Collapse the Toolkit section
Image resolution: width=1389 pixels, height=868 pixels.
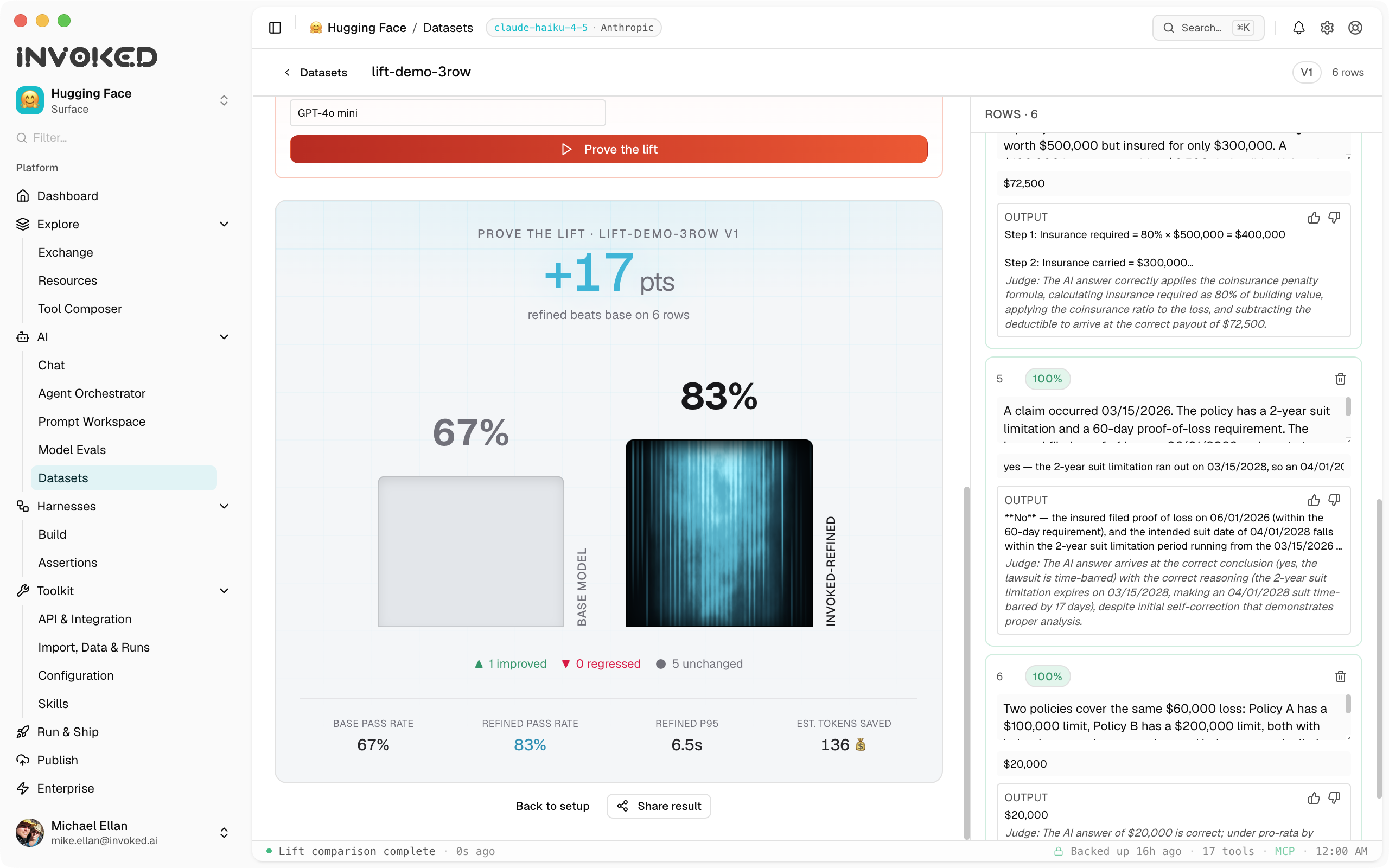coord(224,591)
